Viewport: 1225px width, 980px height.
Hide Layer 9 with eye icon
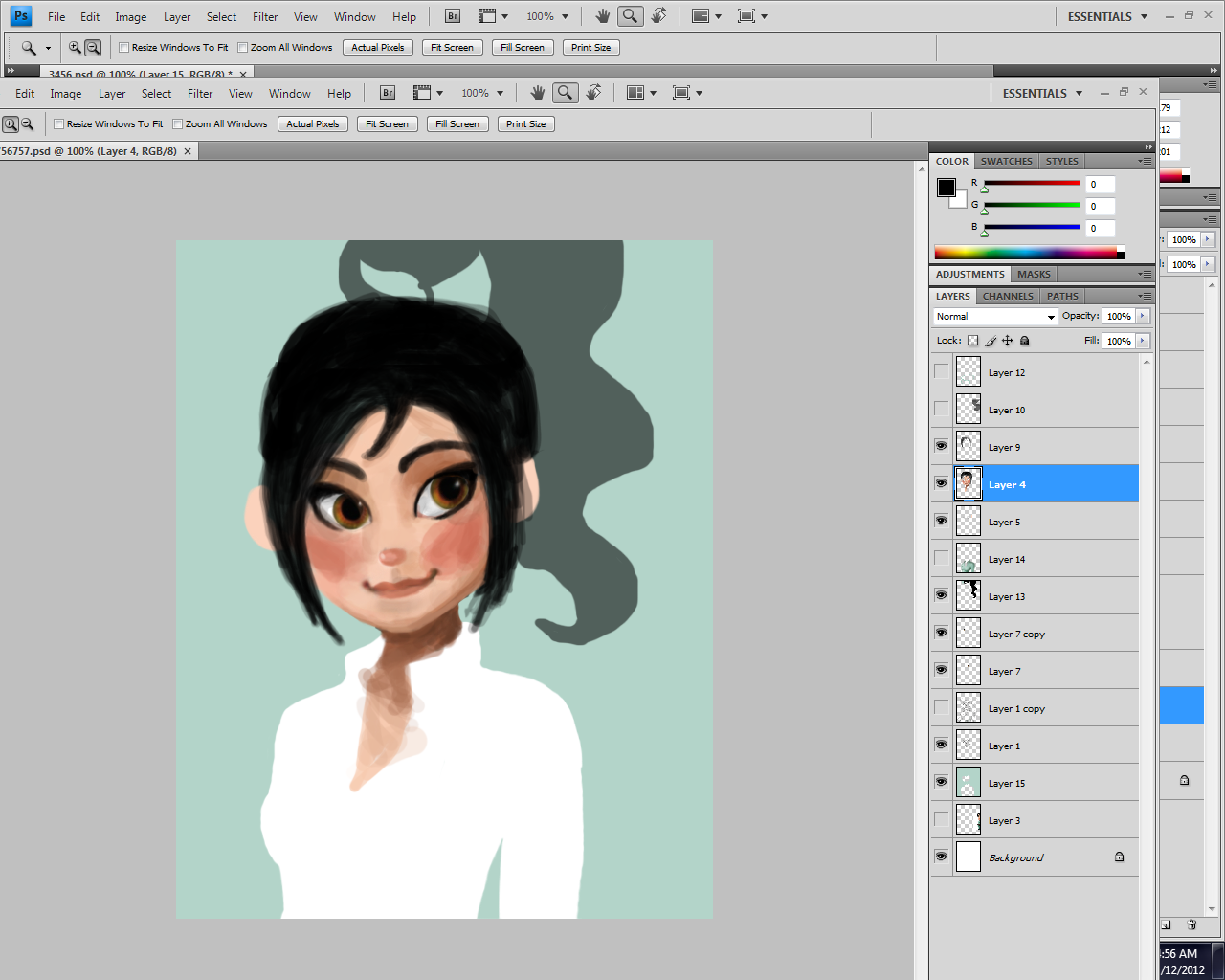click(x=942, y=447)
